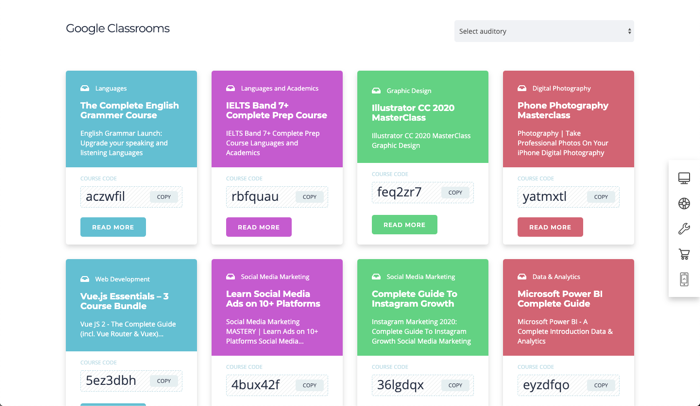
Task: Click the Graphic Design category icon
Action: (x=376, y=91)
